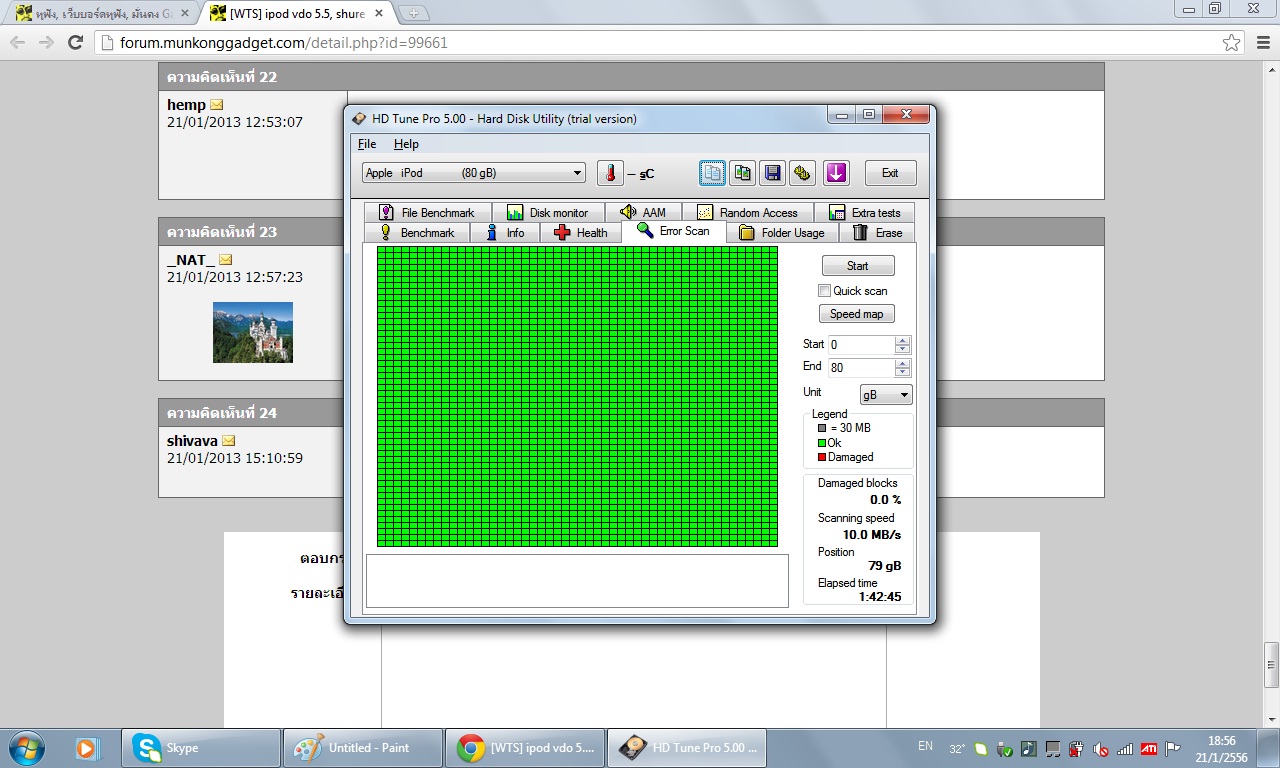Click the temperature thermometer icon
The width and height of the screenshot is (1280, 768).
(x=610, y=173)
